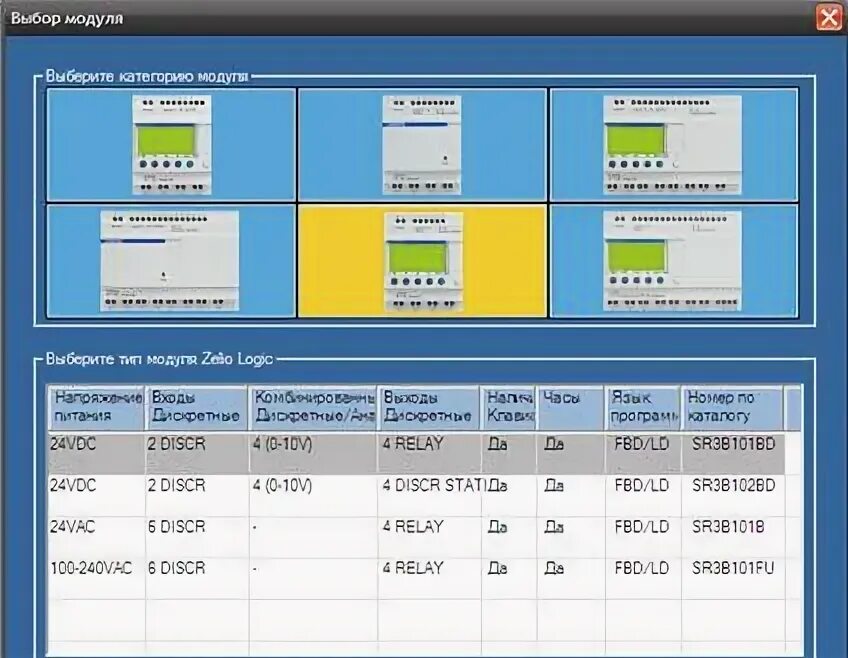The image size is (848, 658).
Task: Select the 24VAC module SR3B101B
Action: click(x=300, y=527)
